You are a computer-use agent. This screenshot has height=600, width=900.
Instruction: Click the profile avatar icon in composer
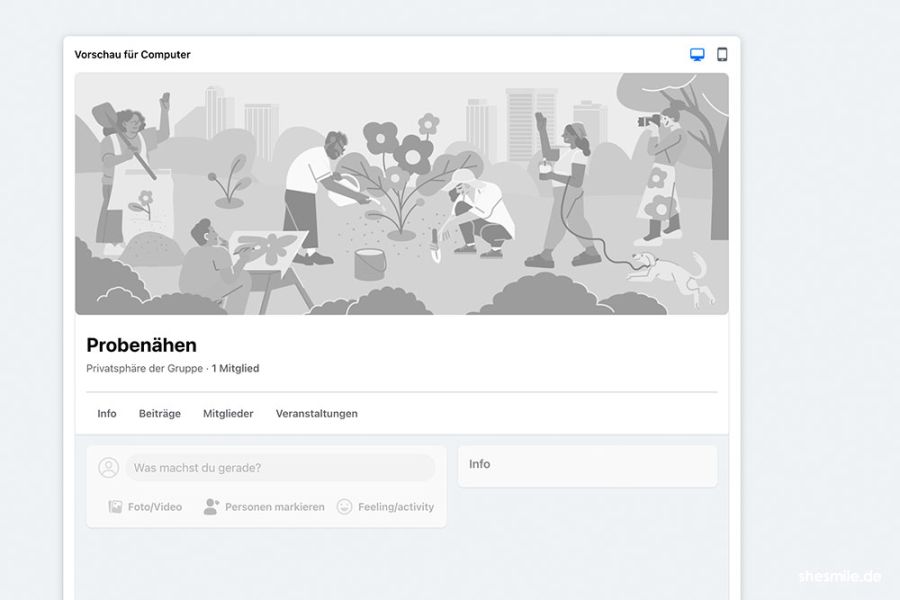[108, 467]
